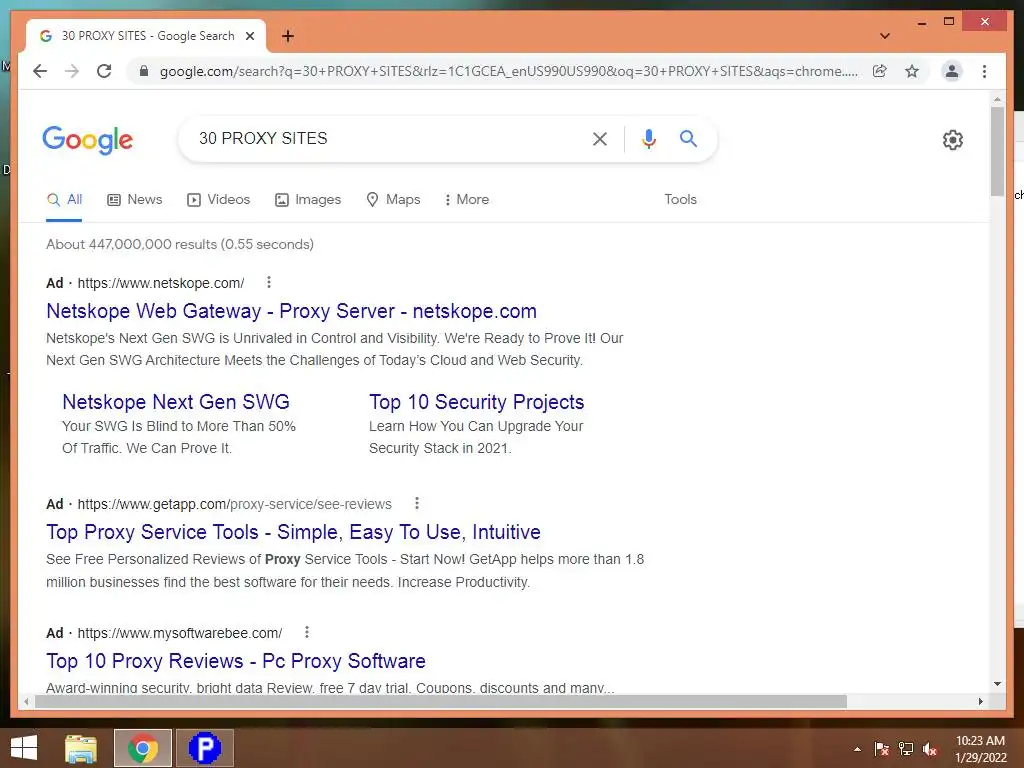Click the Google logo
This screenshot has height=768, width=1024.
click(x=88, y=140)
